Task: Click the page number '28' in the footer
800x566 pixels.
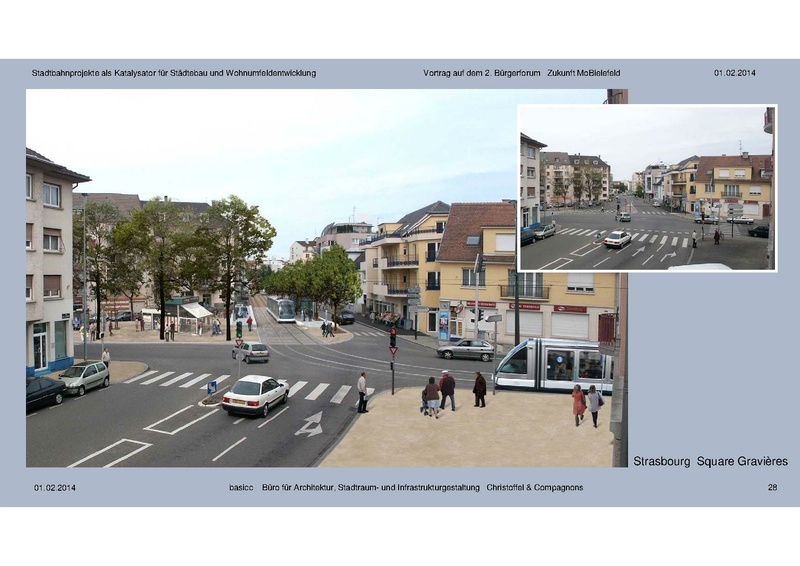Action: (772, 487)
